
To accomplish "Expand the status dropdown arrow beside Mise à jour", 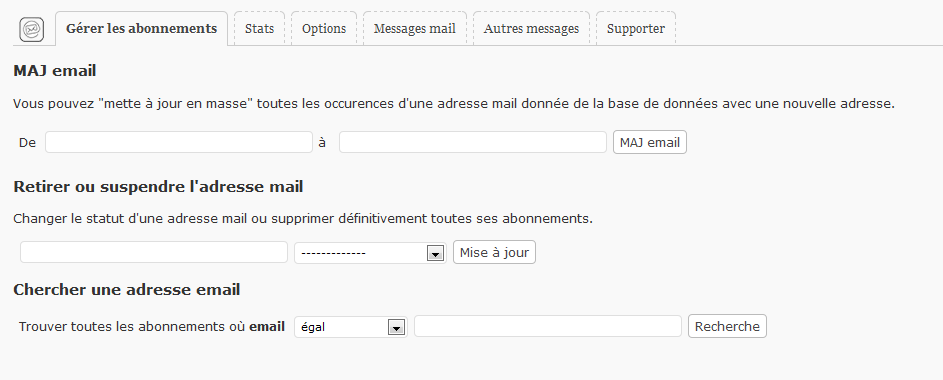I will click(435, 254).
